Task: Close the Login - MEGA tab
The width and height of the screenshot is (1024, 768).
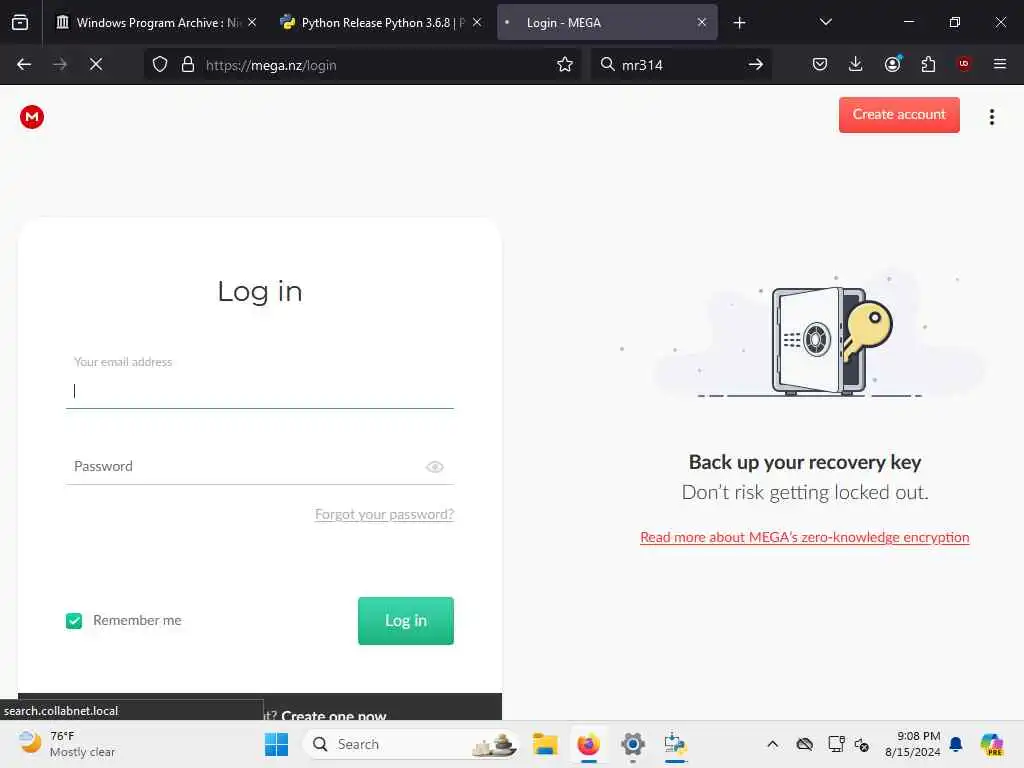Action: [x=701, y=22]
